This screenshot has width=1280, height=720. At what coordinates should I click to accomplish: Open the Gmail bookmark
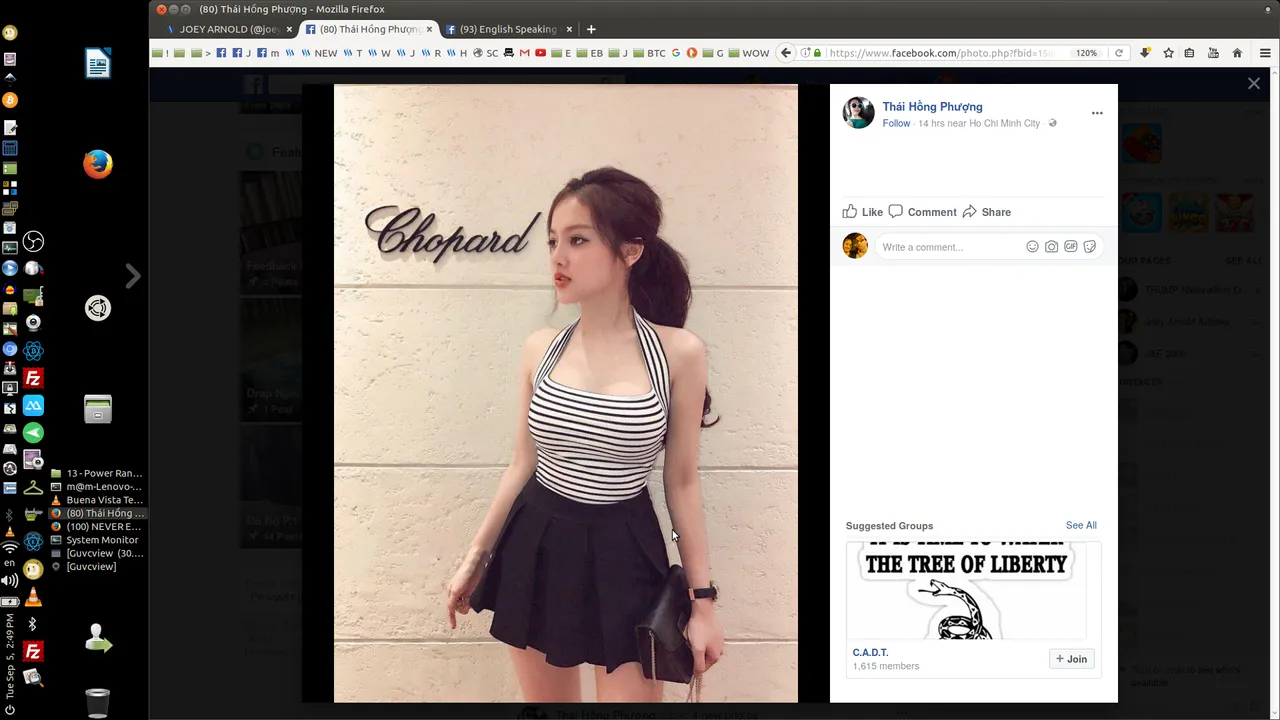pyautogui.click(x=525, y=53)
